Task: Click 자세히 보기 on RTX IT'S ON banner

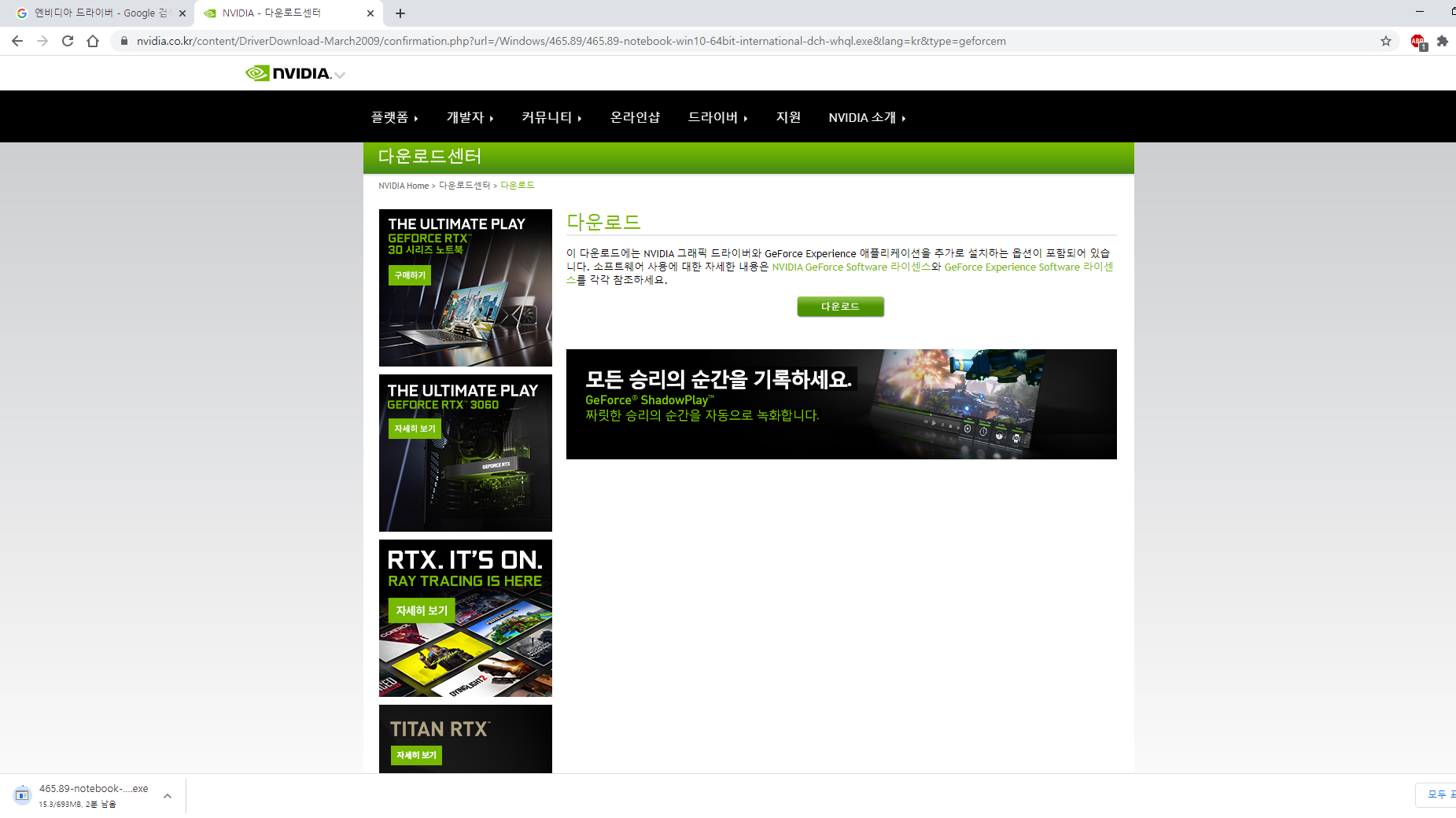Action: click(x=422, y=610)
